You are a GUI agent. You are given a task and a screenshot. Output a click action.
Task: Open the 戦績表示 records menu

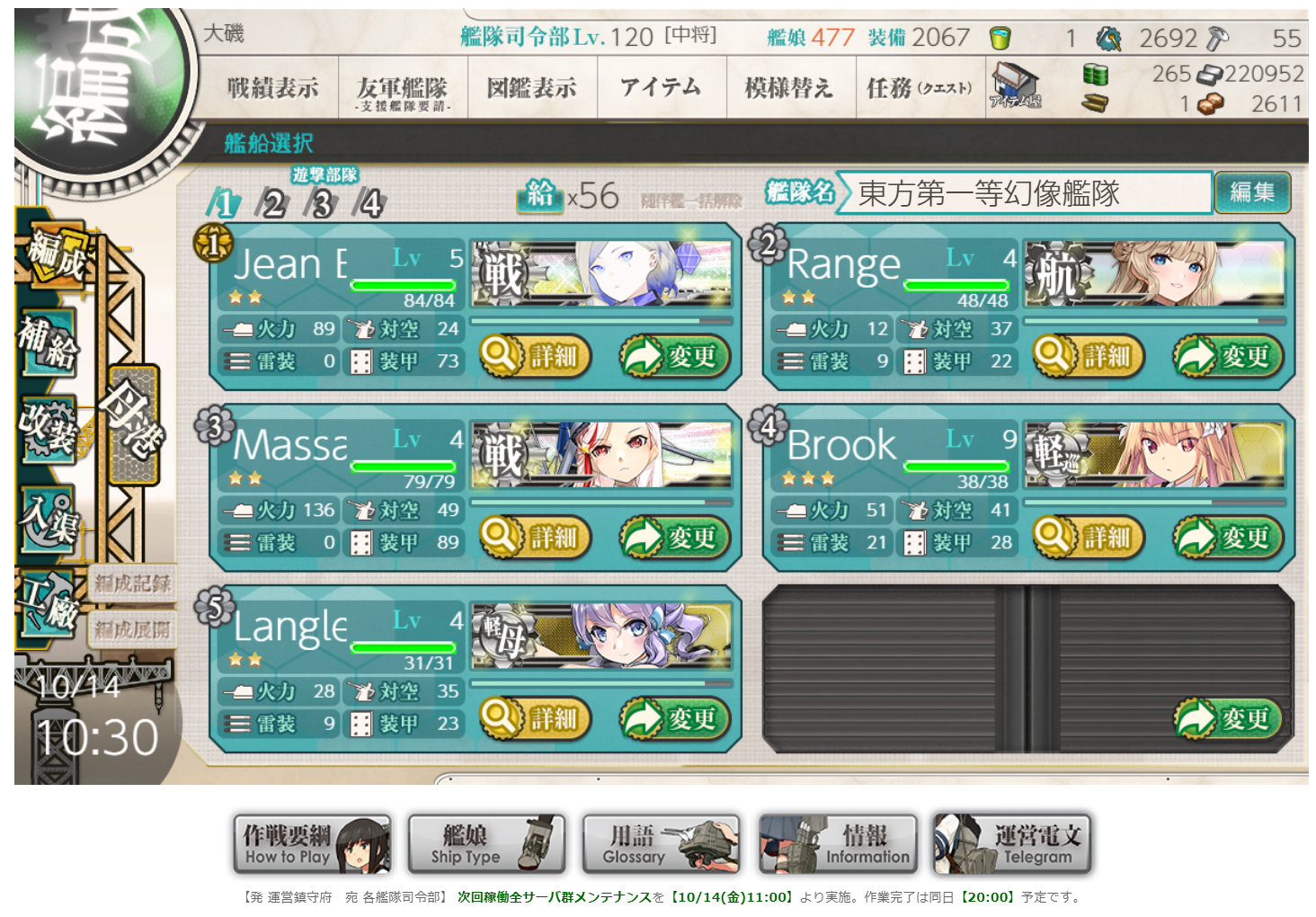(272, 87)
